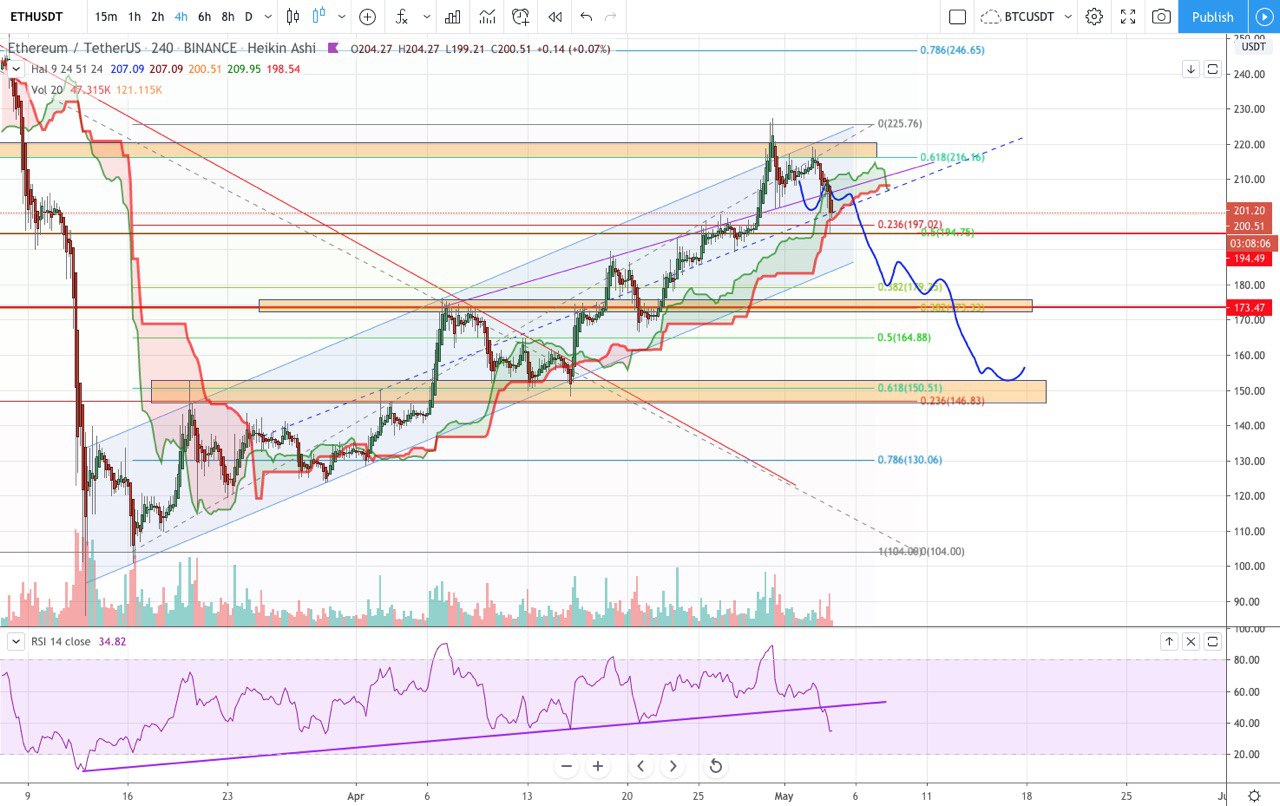
Task: Click the 0(225.76) fib label
Action: pos(899,124)
